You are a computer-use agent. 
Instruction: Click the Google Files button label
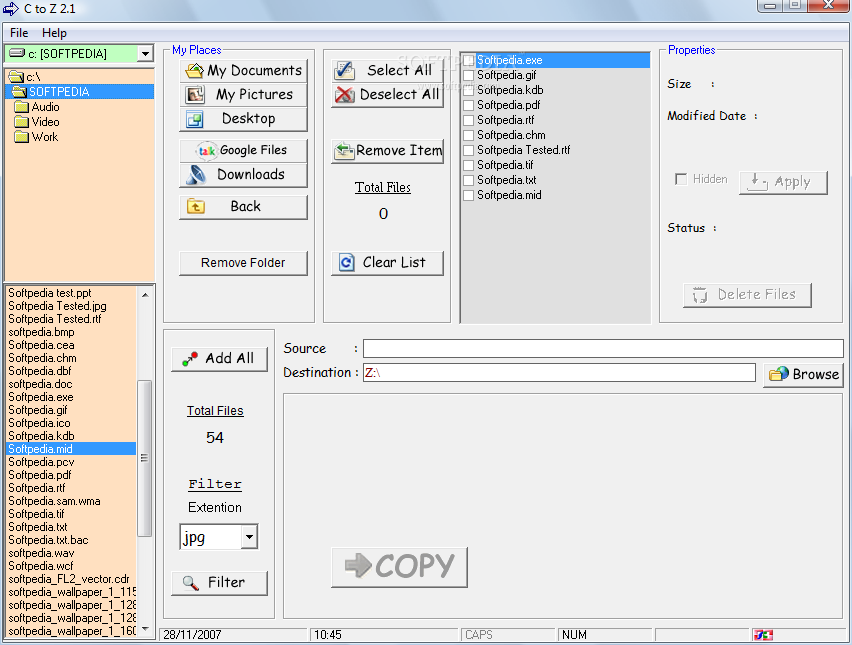pos(253,150)
